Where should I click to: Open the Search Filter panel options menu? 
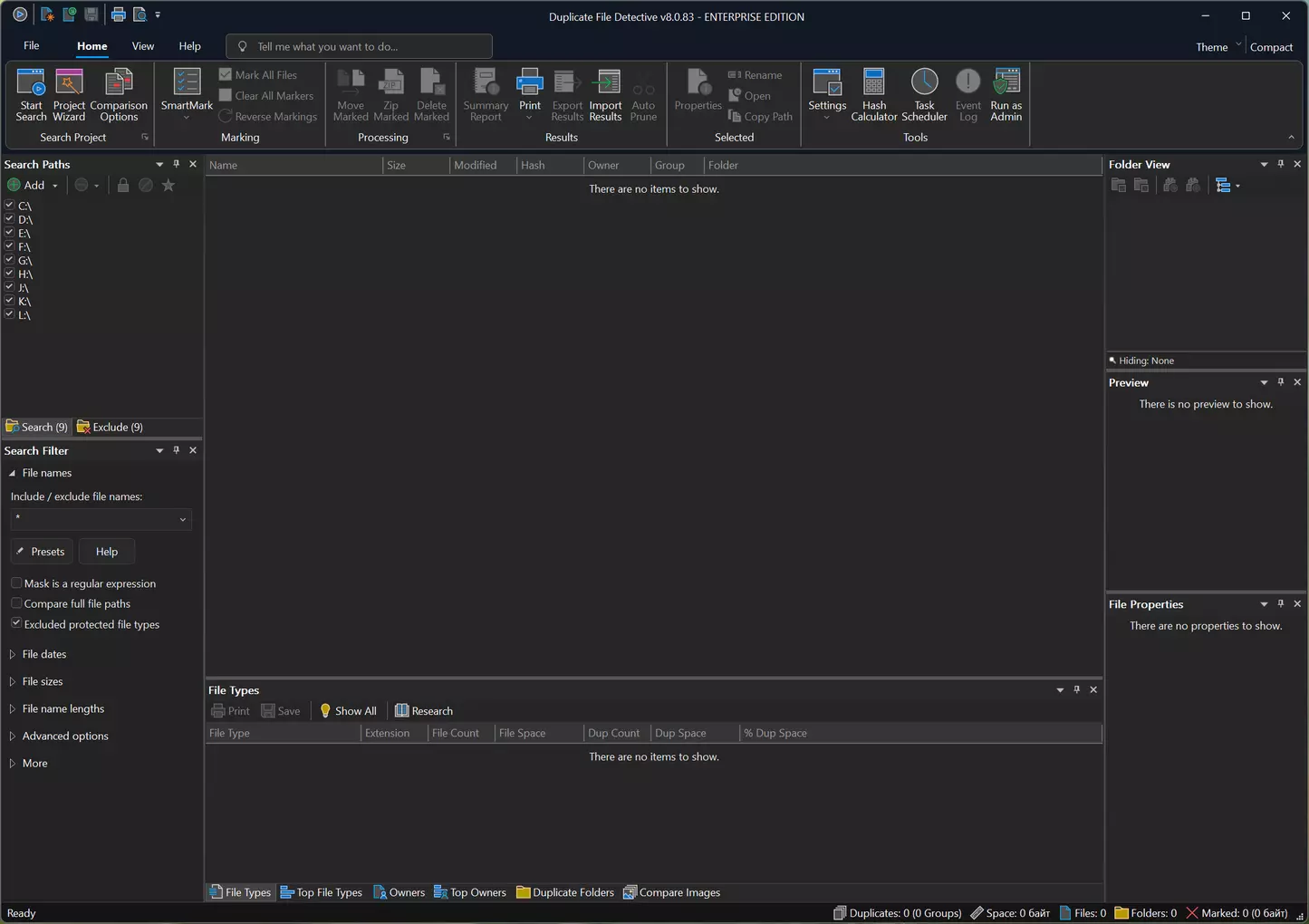pos(159,450)
